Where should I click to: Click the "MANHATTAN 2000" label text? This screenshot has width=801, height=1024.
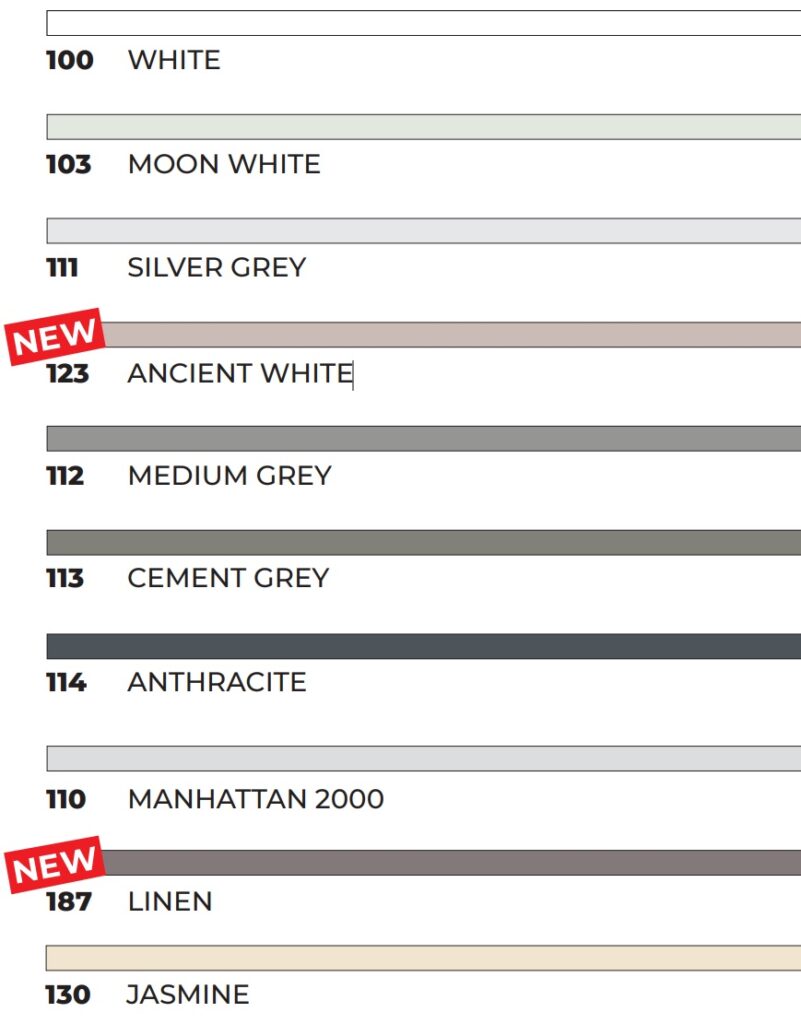point(255,799)
